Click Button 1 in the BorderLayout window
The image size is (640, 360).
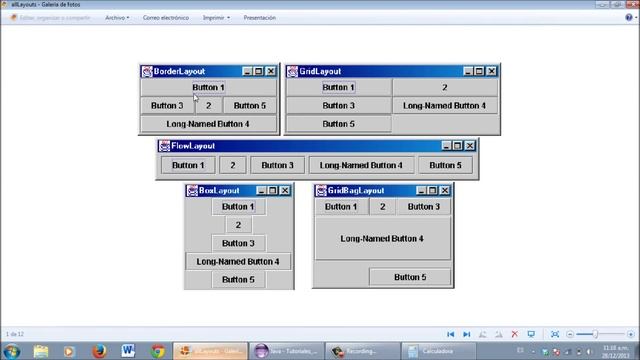tap(208, 87)
